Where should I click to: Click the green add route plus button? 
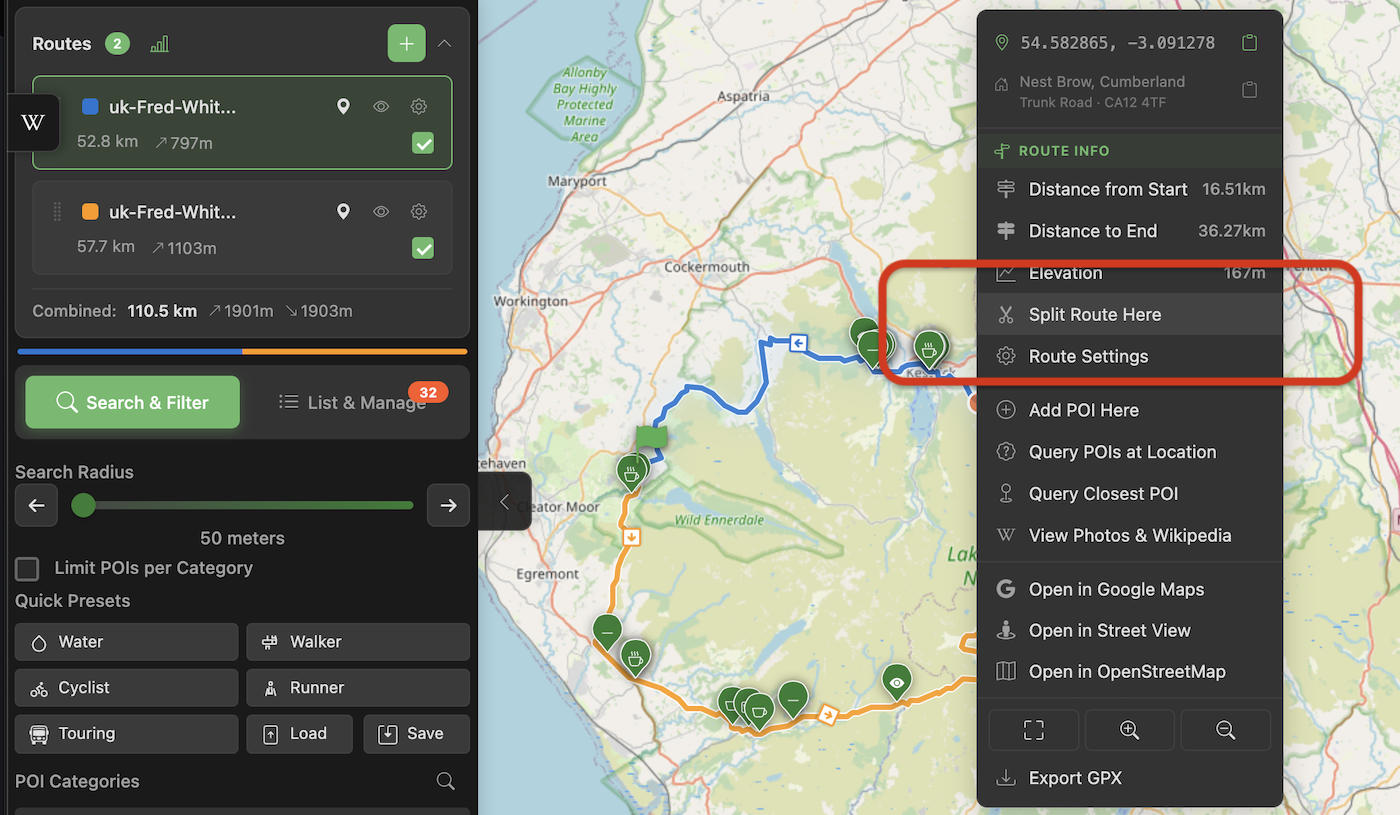[406, 44]
